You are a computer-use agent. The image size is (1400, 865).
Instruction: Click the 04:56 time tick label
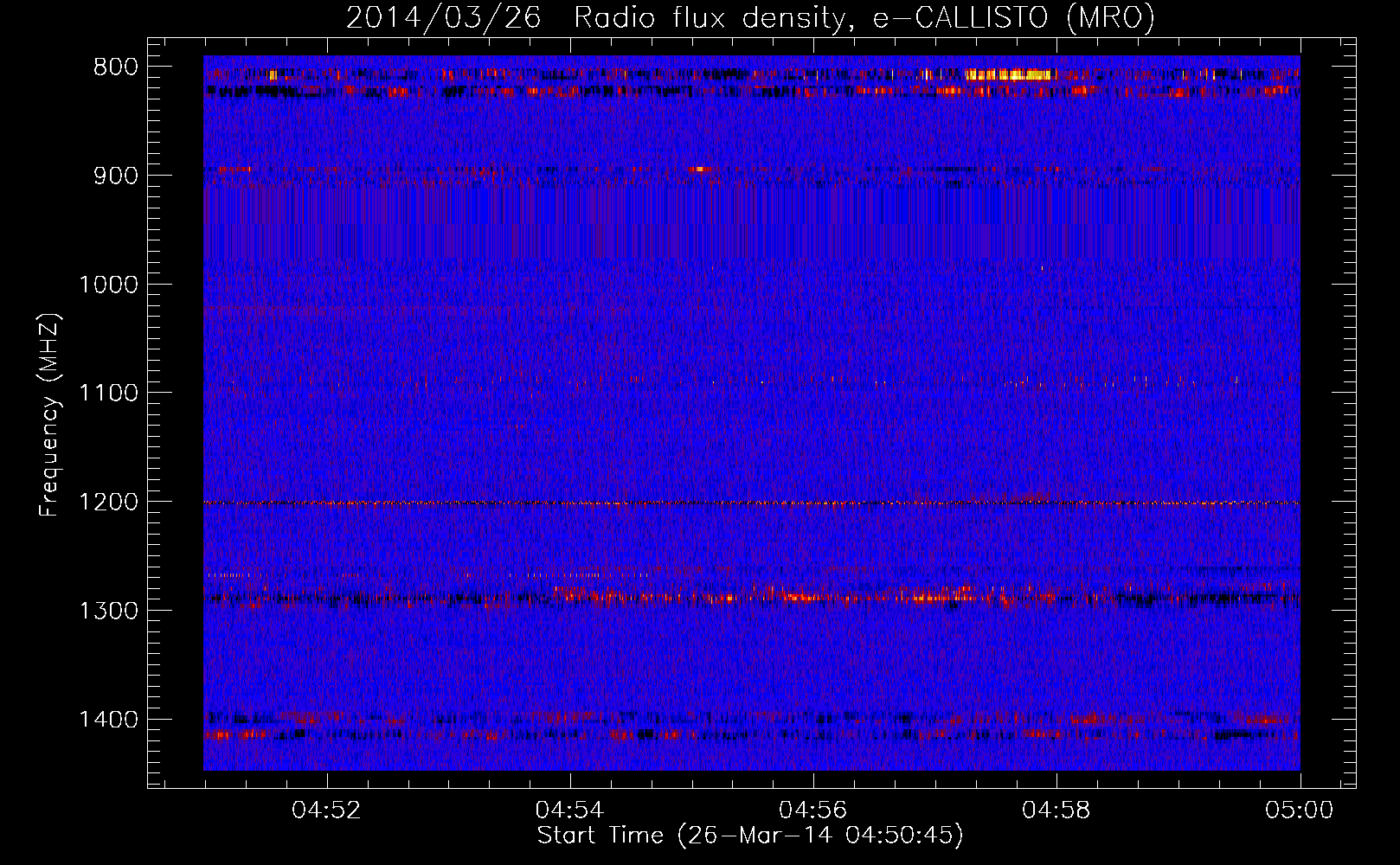813,811
